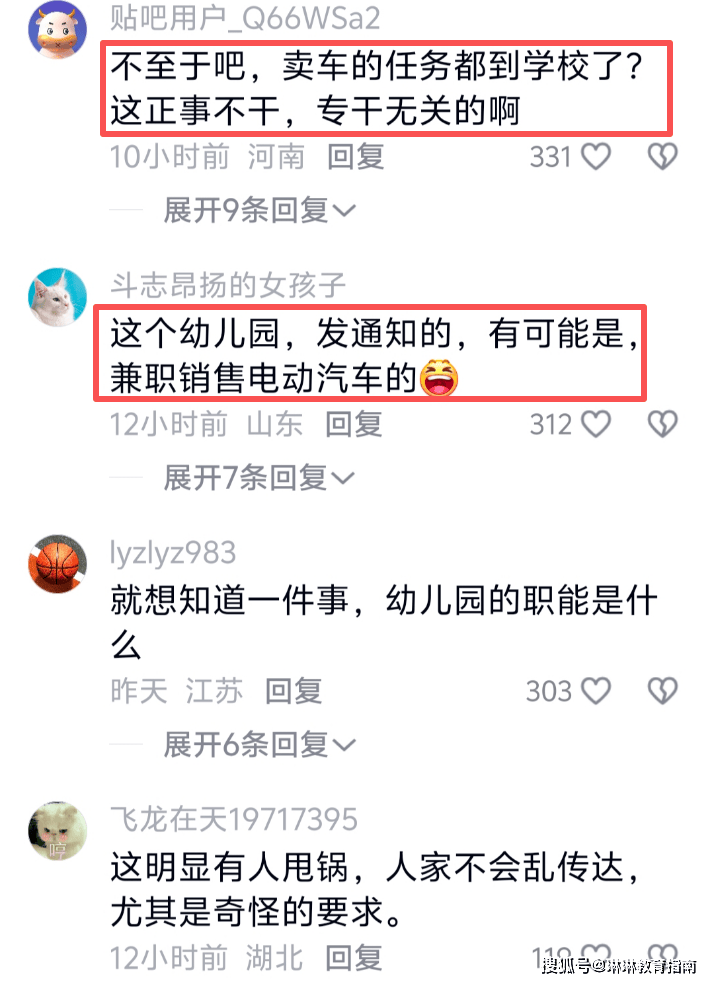Like lyzlyz983's comment with 303 likes
711x983 pixels.
[596, 691]
